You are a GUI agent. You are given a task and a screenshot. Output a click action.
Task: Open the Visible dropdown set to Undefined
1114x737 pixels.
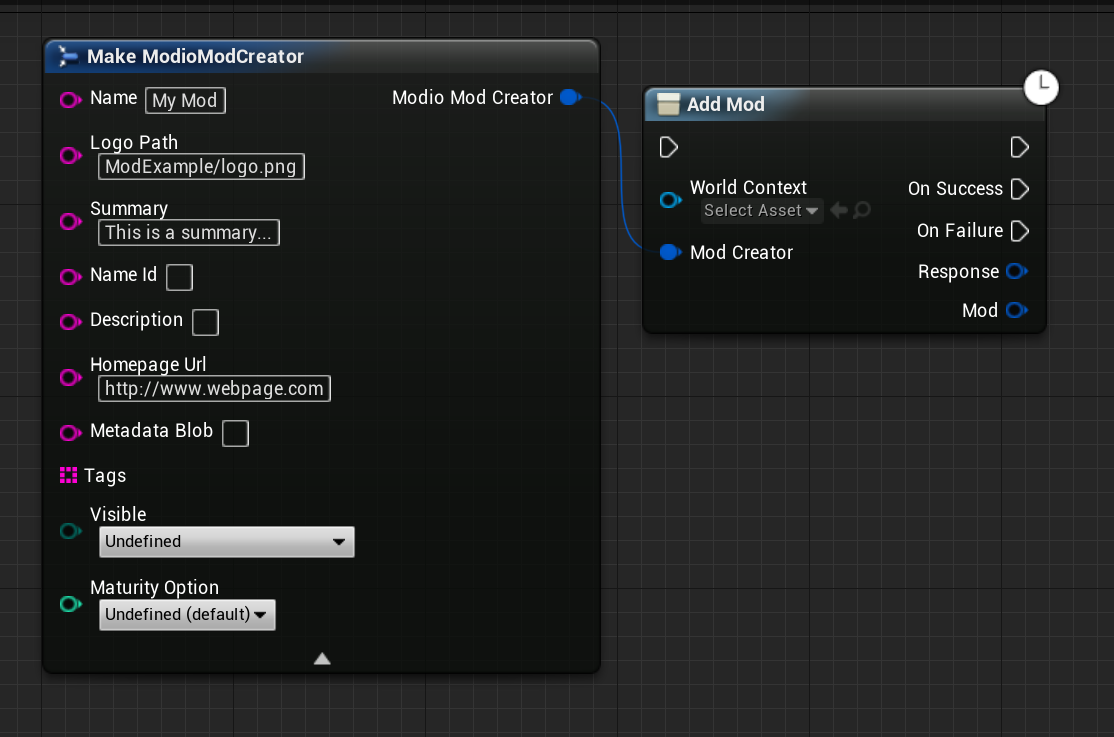tap(227, 542)
